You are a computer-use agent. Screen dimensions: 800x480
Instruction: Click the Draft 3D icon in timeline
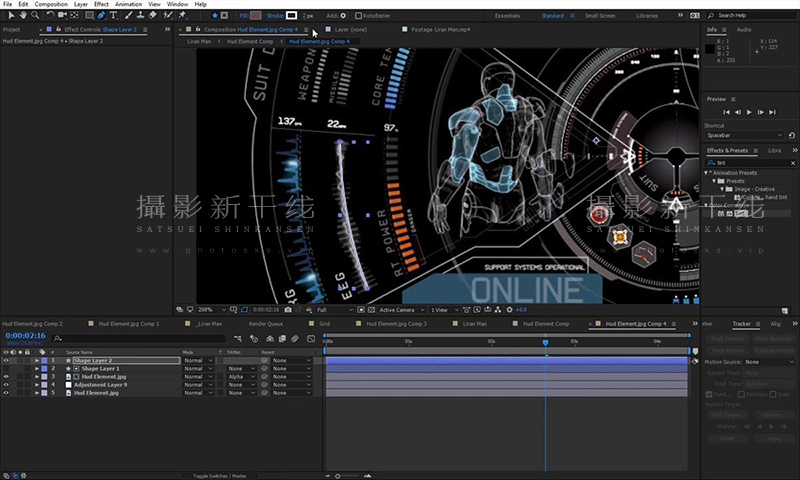click(x=254, y=338)
